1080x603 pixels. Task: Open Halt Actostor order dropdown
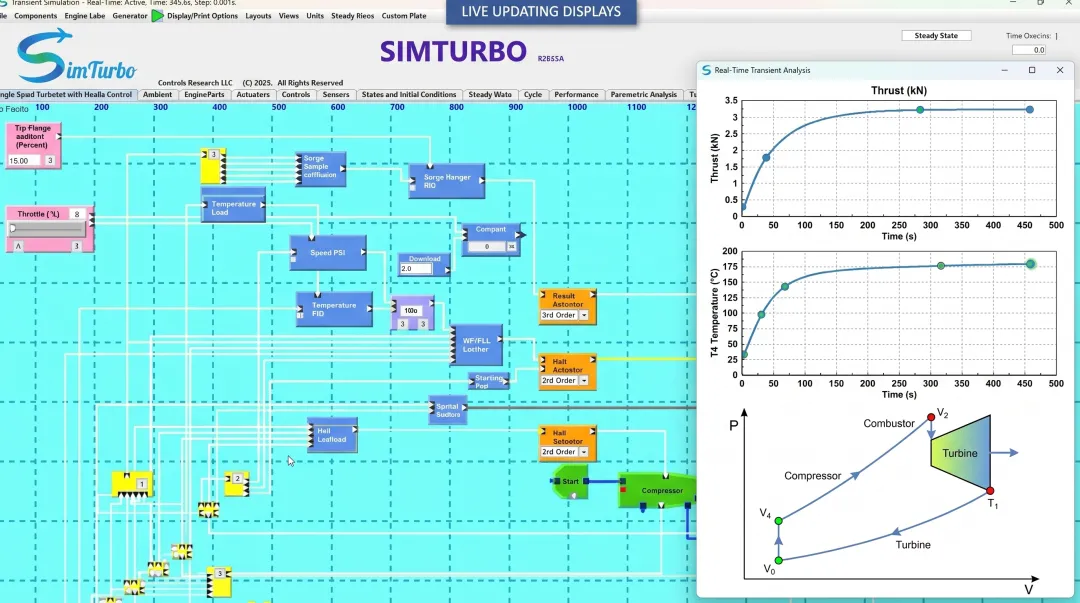583,380
